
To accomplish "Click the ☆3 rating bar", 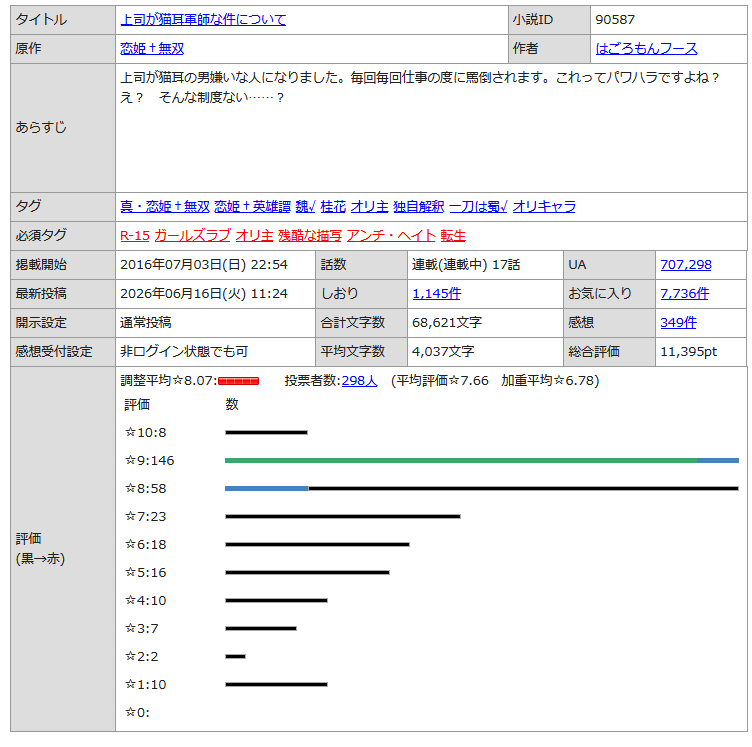I will click(x=261, y=629).
